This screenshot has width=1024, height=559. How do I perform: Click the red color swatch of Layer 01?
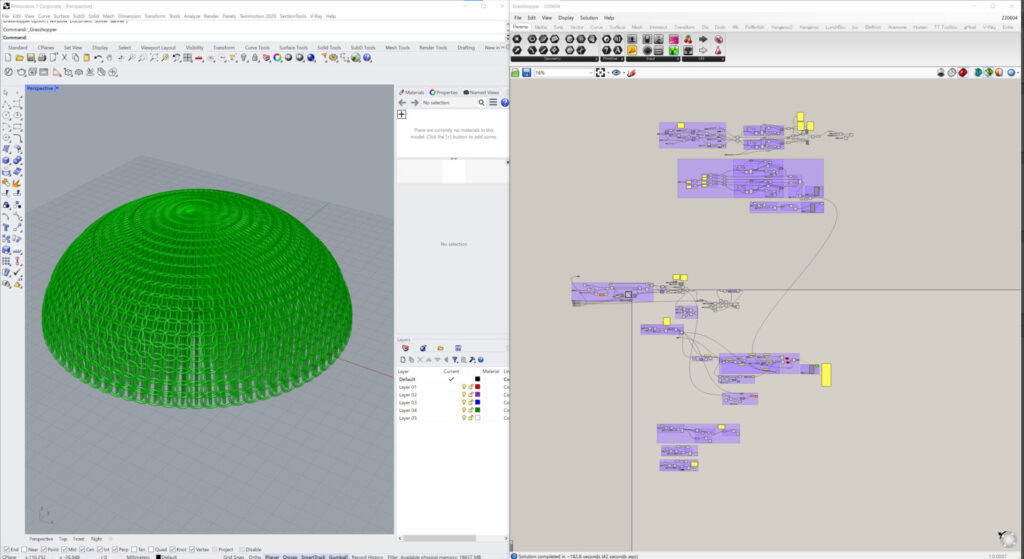[478, 387]
